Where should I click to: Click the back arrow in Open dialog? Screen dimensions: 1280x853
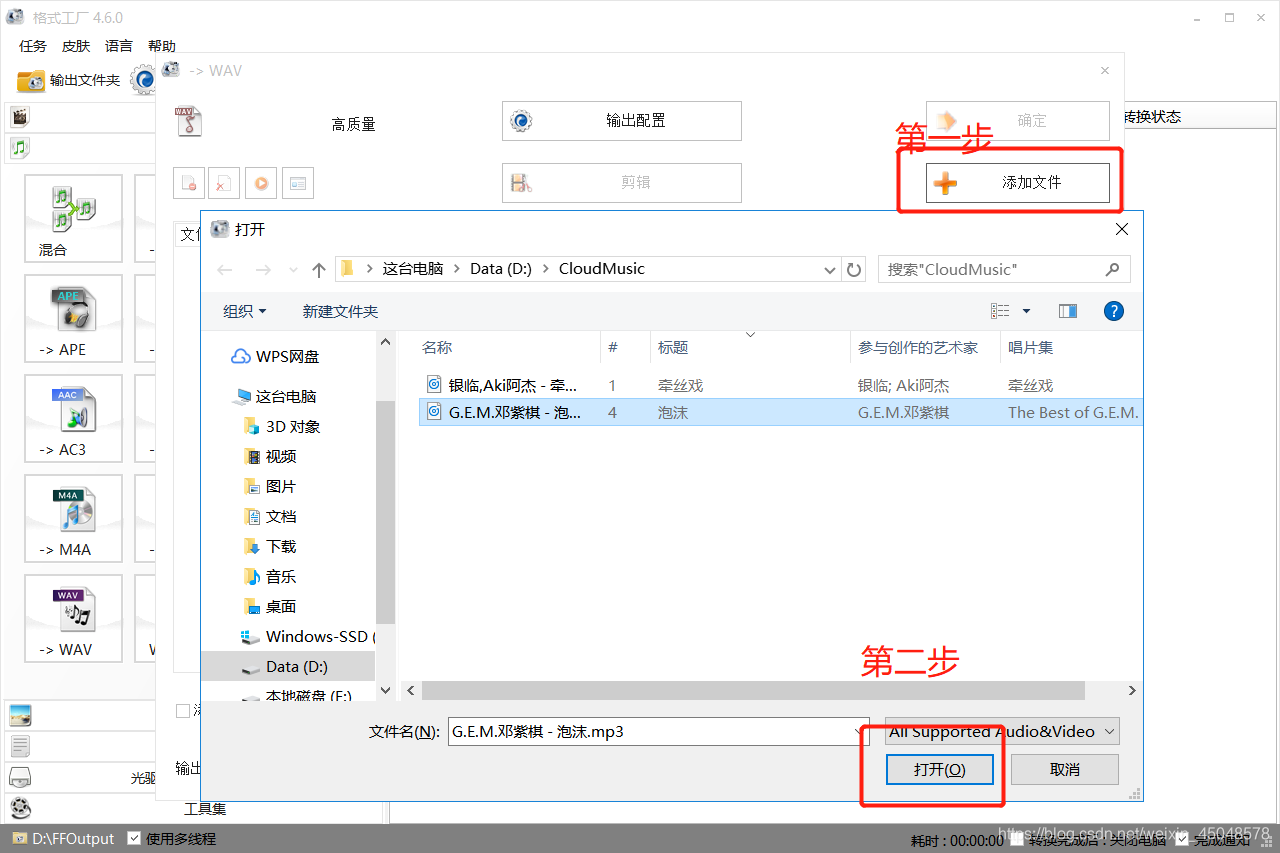click(225, 269)
